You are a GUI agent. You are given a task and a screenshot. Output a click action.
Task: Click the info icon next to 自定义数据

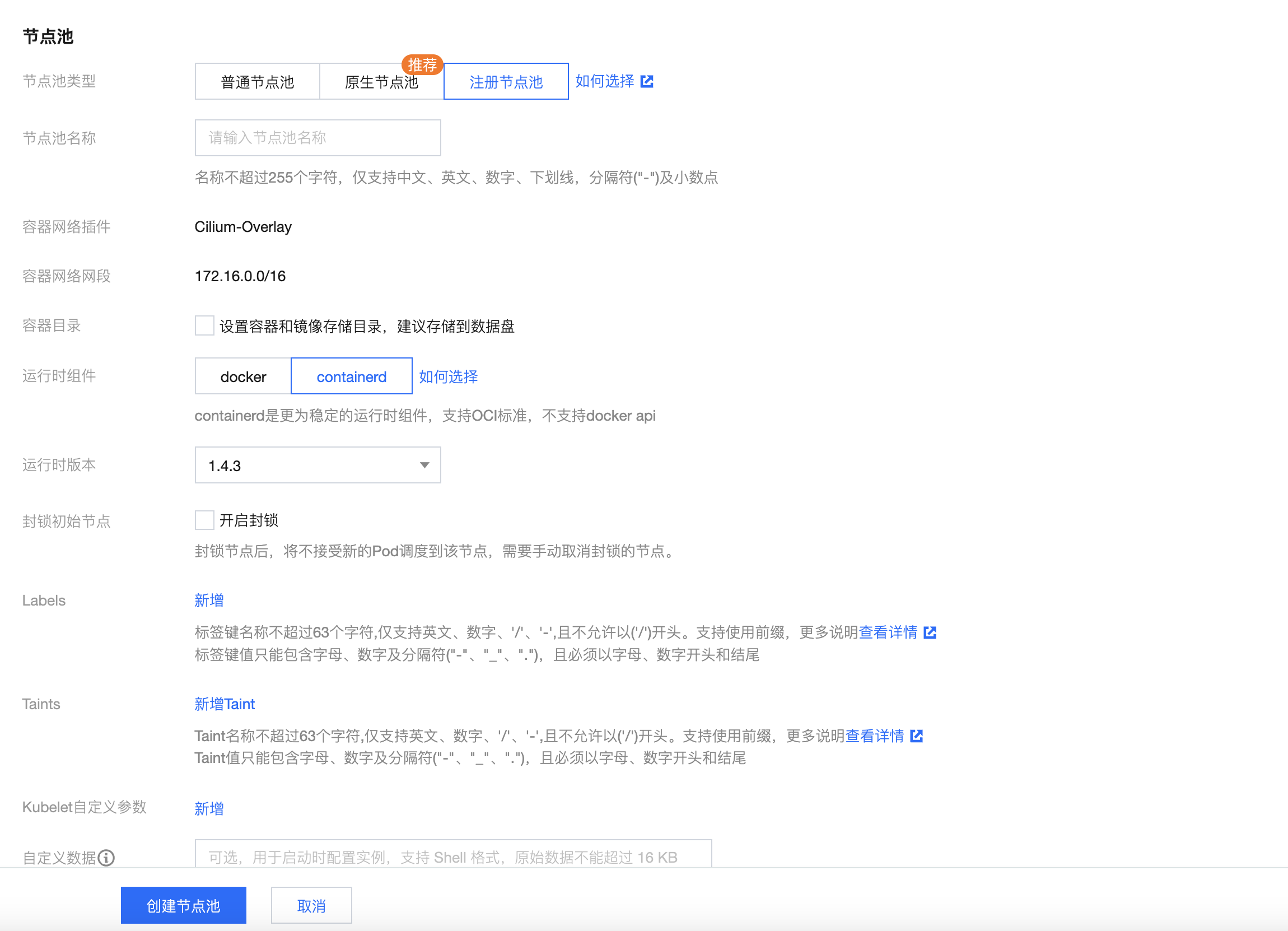tap(106, 857)
